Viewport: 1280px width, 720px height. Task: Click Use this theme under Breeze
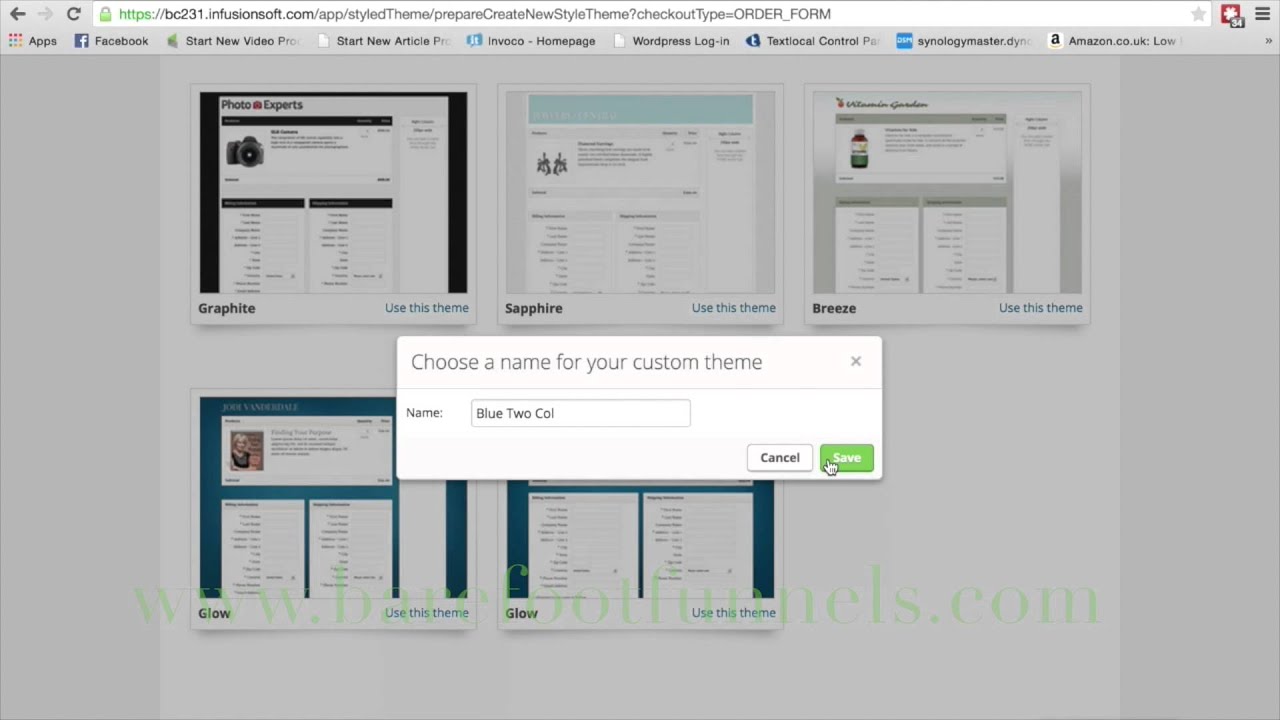(1041, 308)
